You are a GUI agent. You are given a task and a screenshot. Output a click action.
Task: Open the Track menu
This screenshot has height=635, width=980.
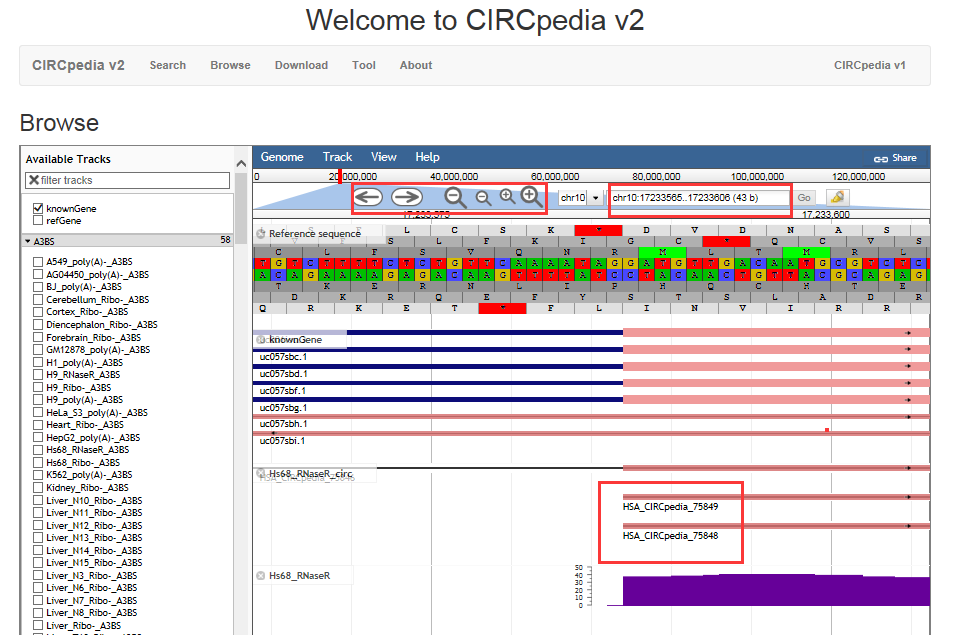click(337, 157)
